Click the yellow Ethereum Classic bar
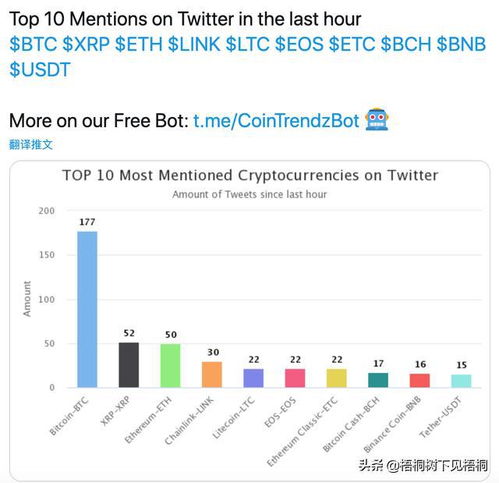The image size is (499, 483). (x=337, y=378)
